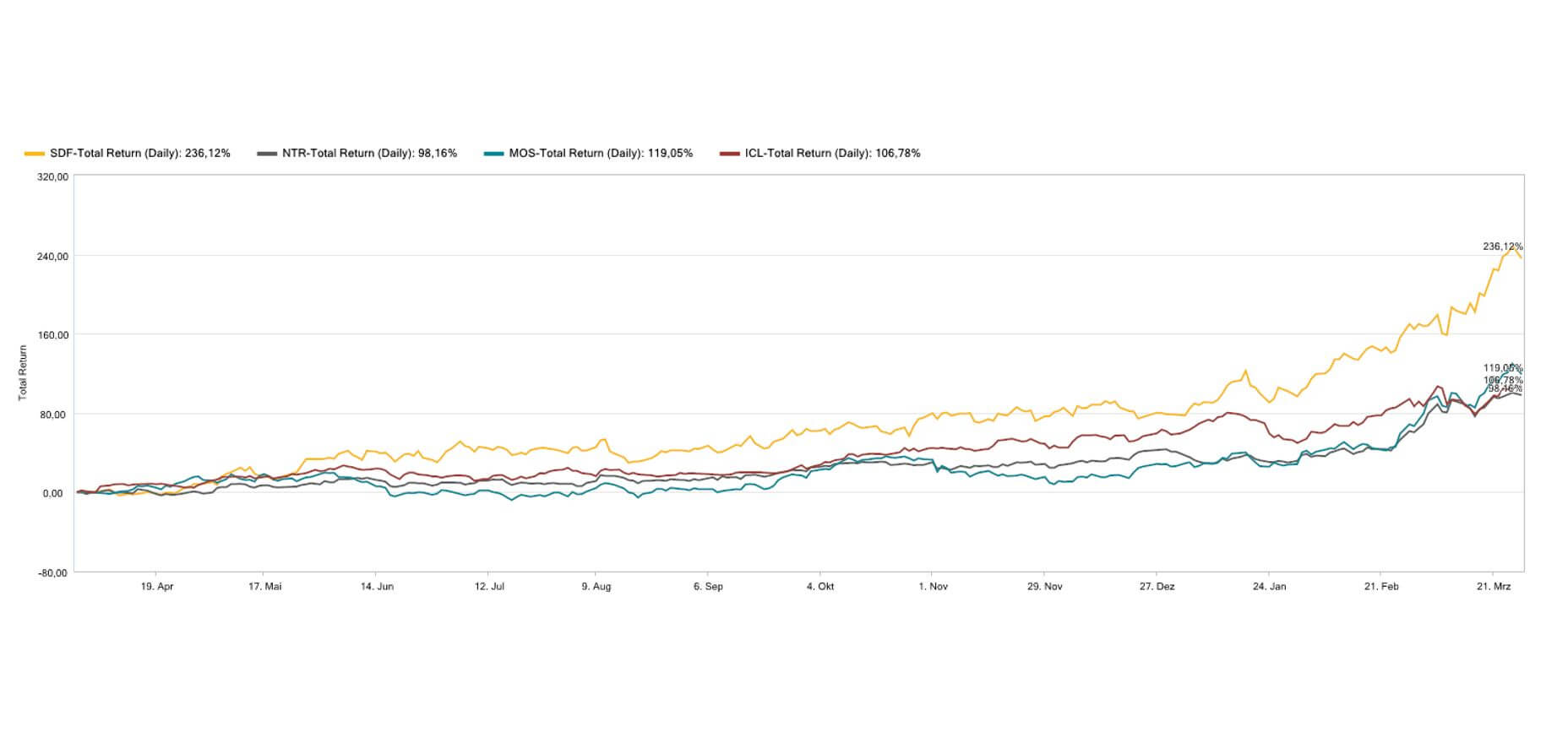Select the 27. Dez date marker
The height and width of the screenshot is (732, 1568).
[1157, 587]
